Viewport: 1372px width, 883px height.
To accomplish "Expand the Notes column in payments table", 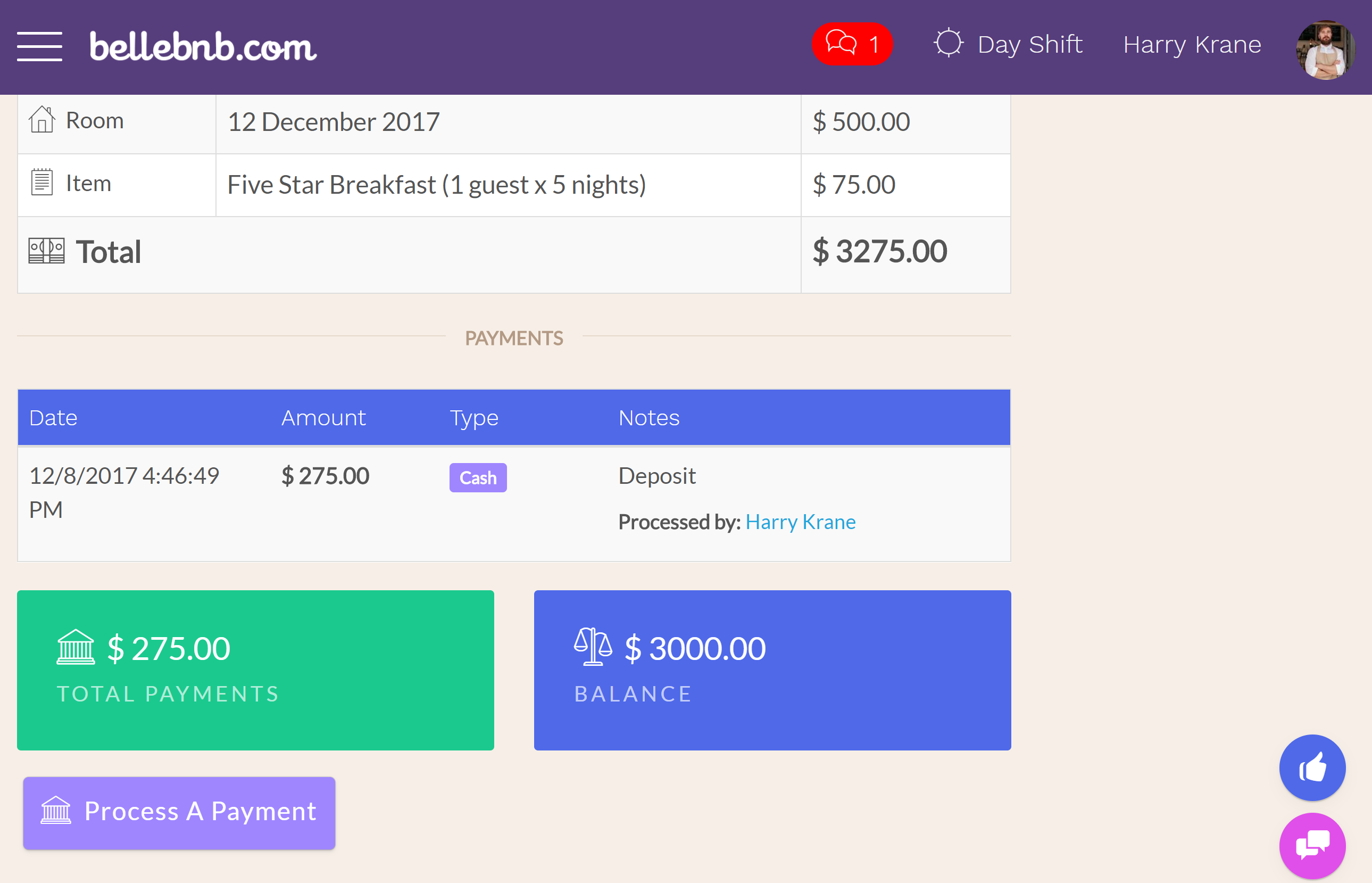I will pos(647,418).
